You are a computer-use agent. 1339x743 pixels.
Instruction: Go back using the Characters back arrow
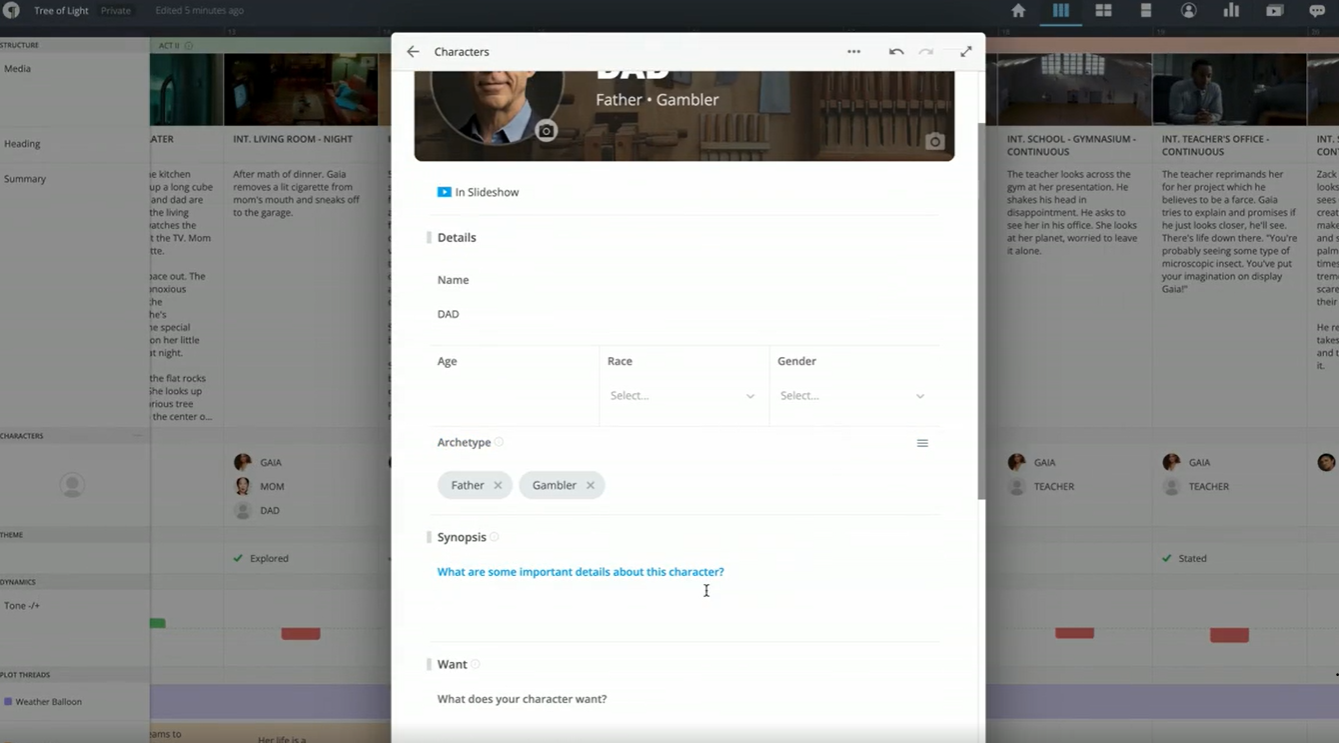[x=413, y=51]
